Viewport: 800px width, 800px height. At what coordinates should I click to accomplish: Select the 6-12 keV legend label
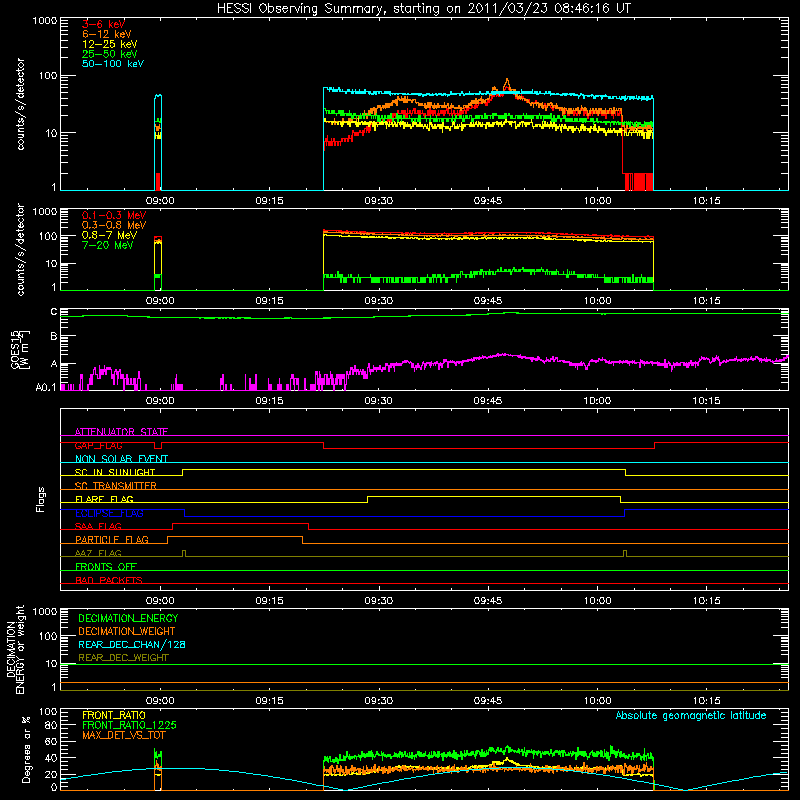tap(107, 34)
